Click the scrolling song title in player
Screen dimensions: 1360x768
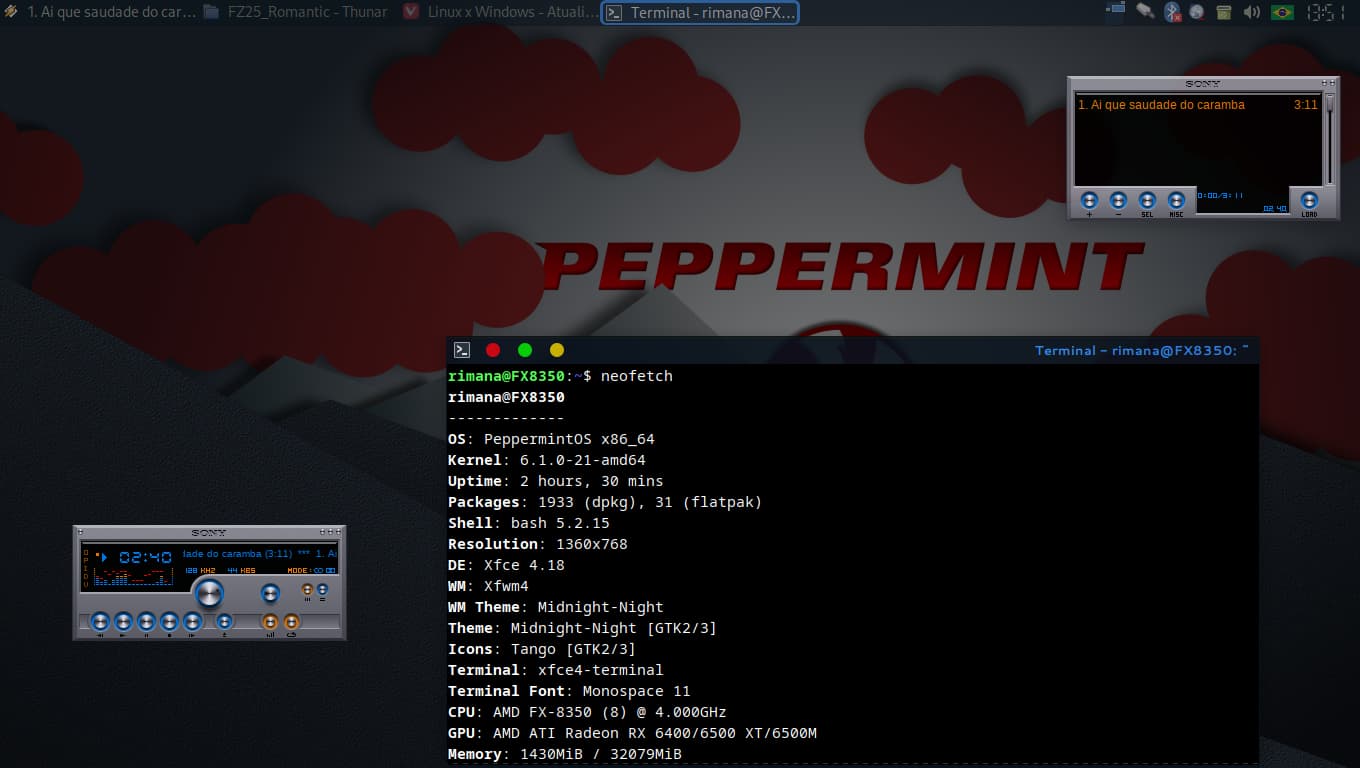pos(260,553)
